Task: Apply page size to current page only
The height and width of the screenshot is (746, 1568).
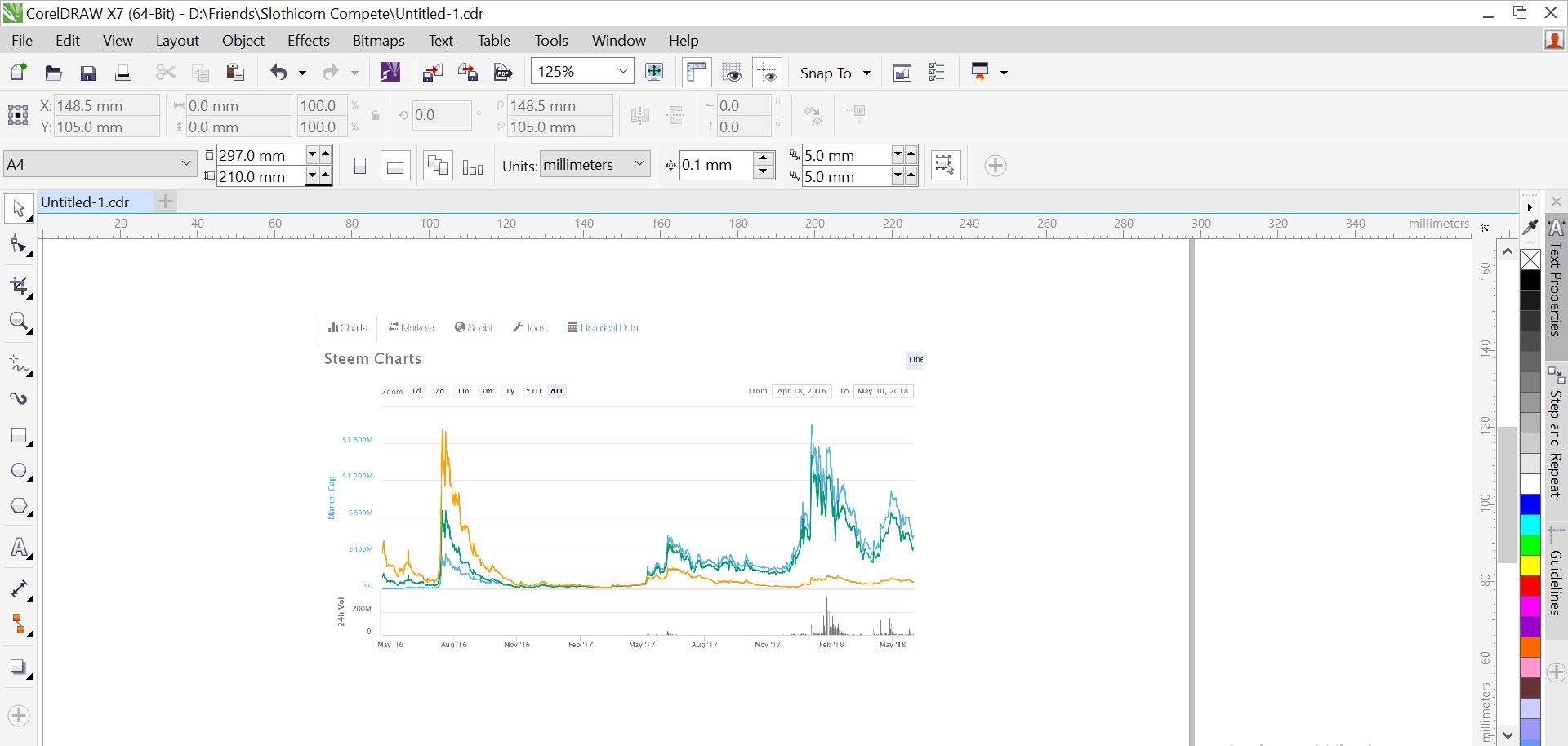Action: tap(473, 166)
